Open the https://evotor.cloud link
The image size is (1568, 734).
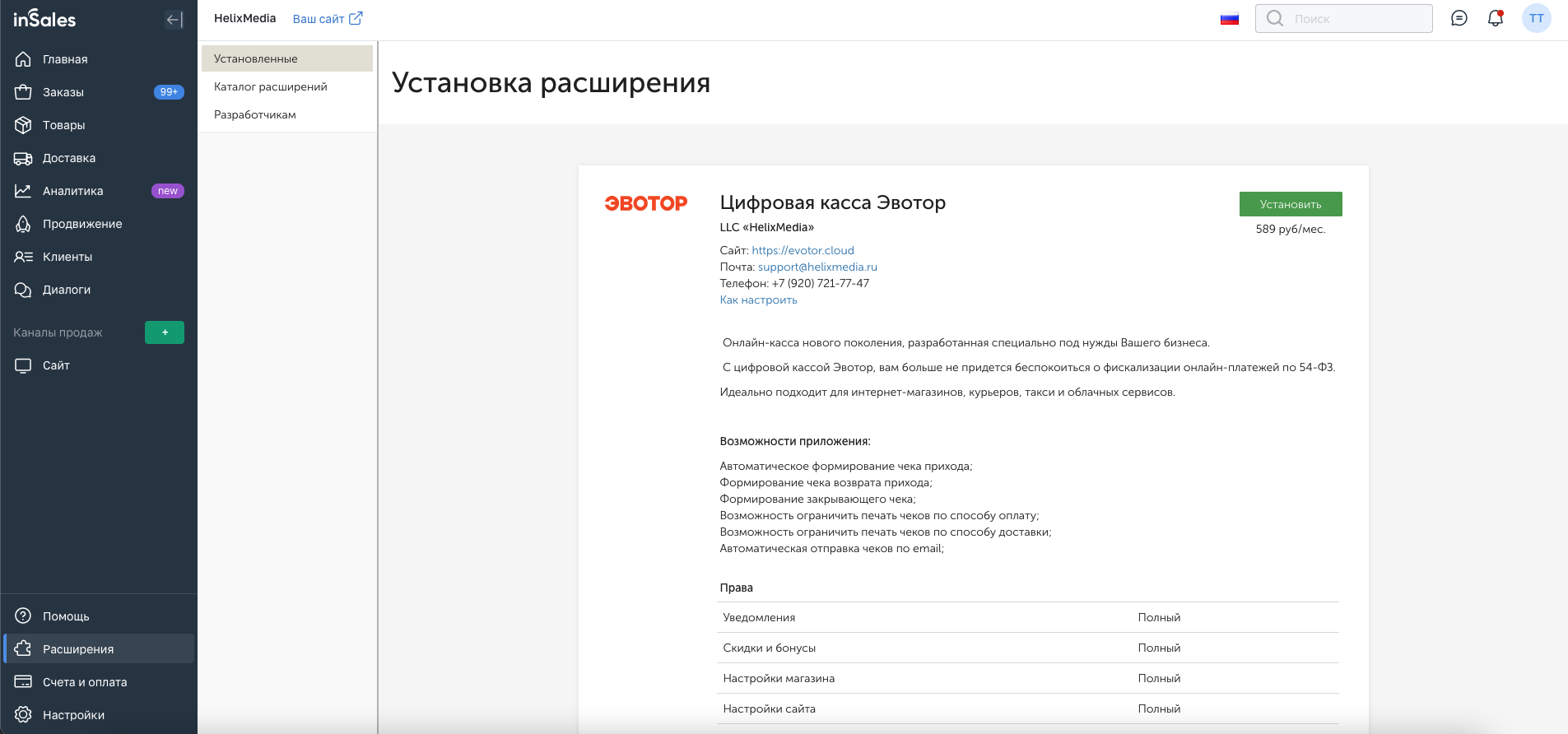point(803,250)
